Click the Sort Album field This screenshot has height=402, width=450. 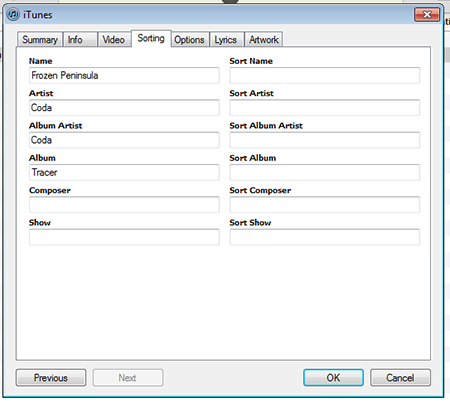(x=324, y=172)
